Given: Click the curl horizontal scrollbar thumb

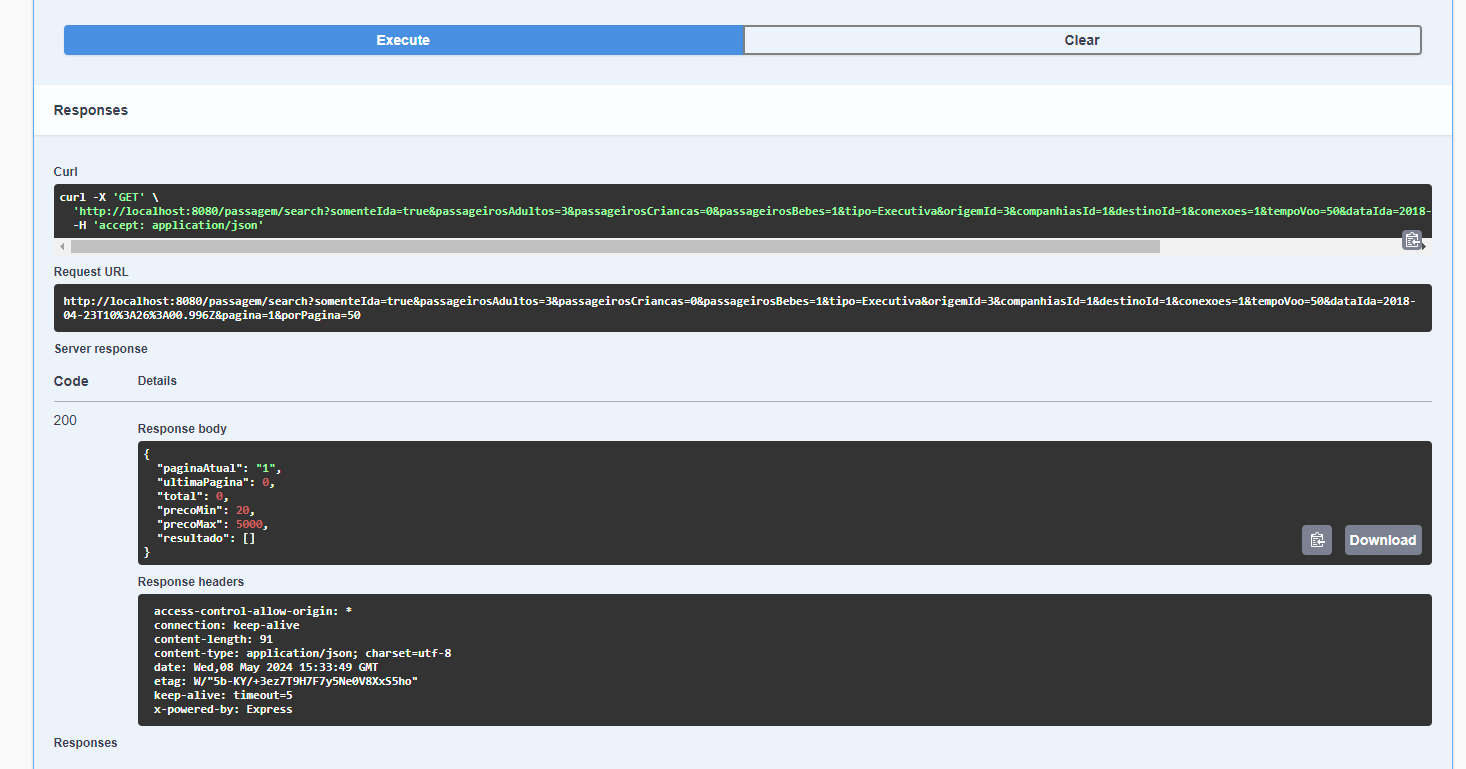Looking at the screenshot, I should coord(615,246).
